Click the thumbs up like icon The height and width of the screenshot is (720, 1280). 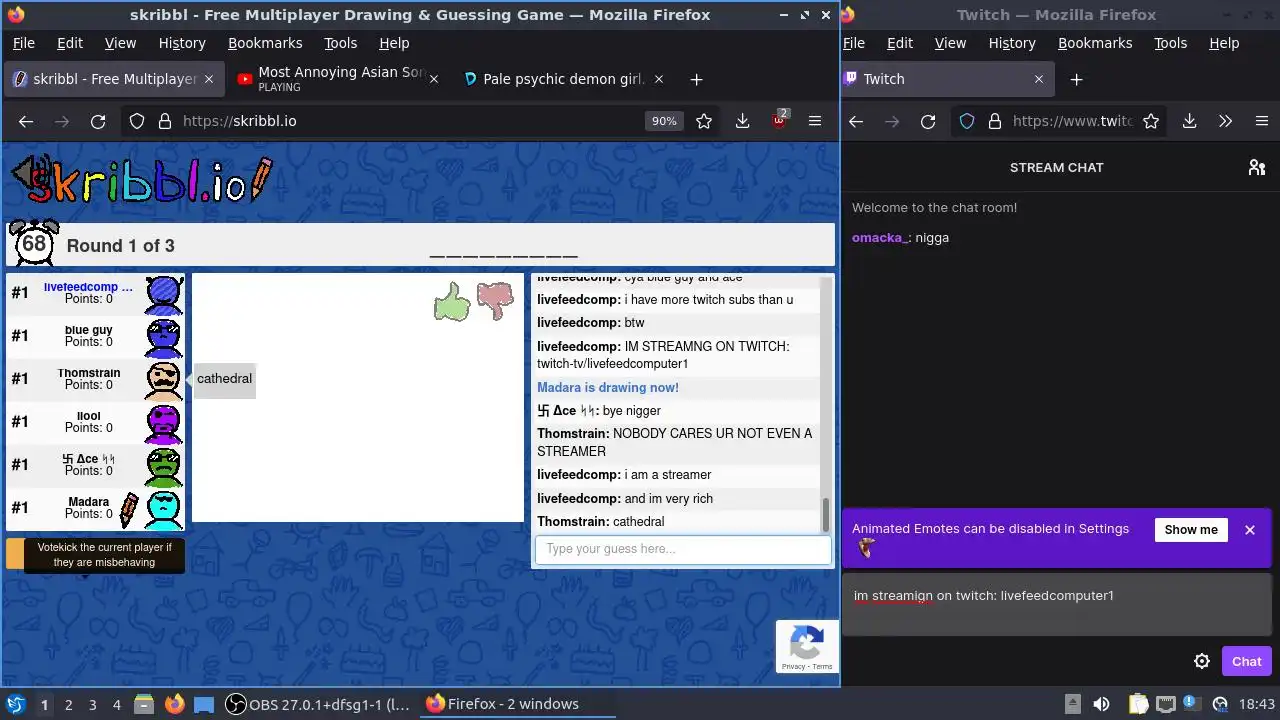(x=452, y=302)
